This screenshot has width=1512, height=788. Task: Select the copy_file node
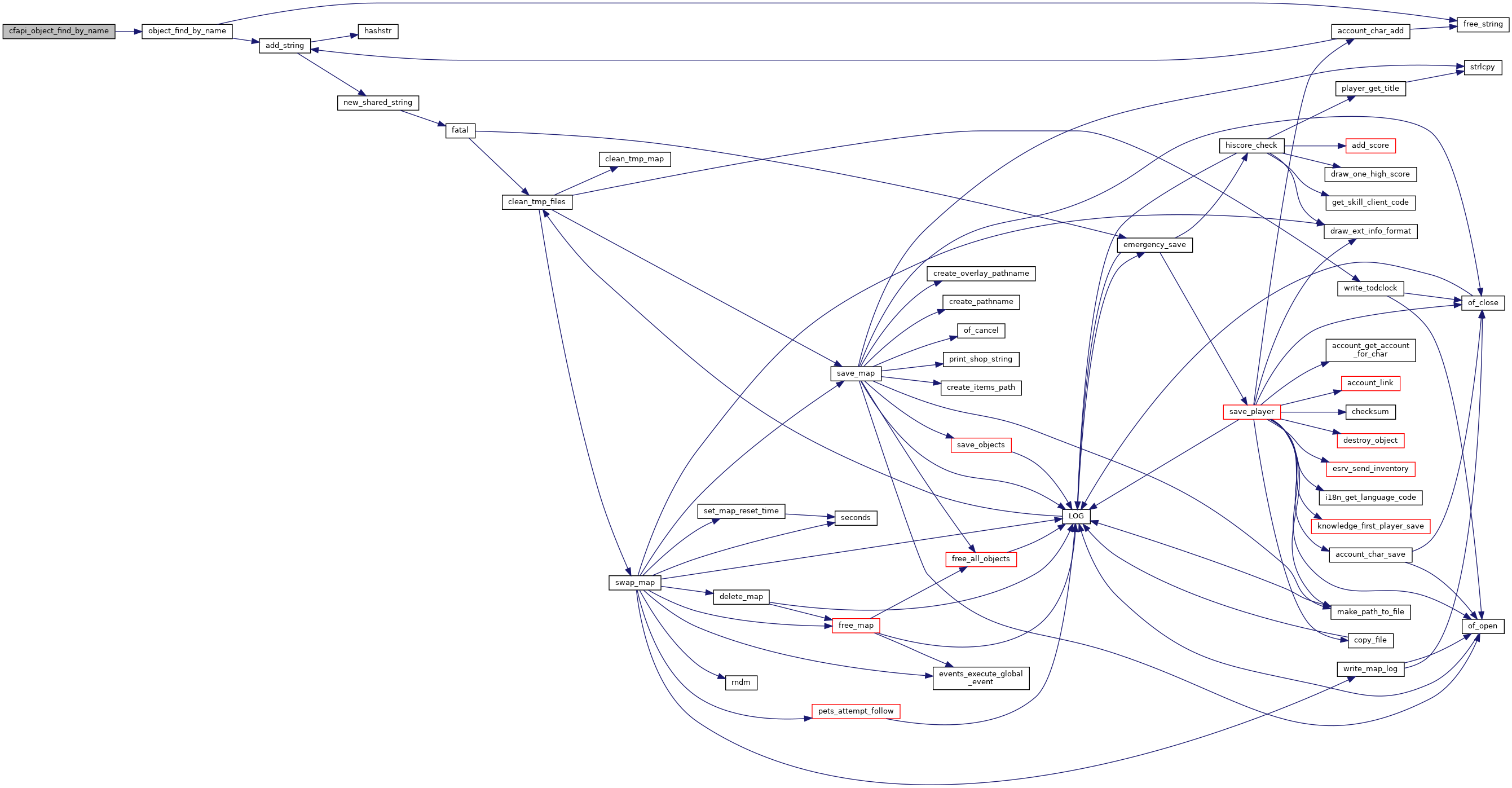[1370, 640]
